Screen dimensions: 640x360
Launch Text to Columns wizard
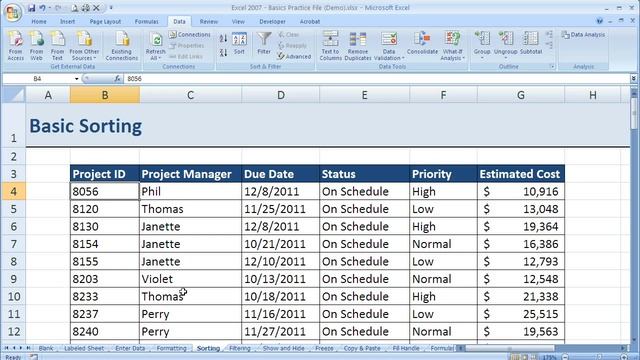pos(330,45)
